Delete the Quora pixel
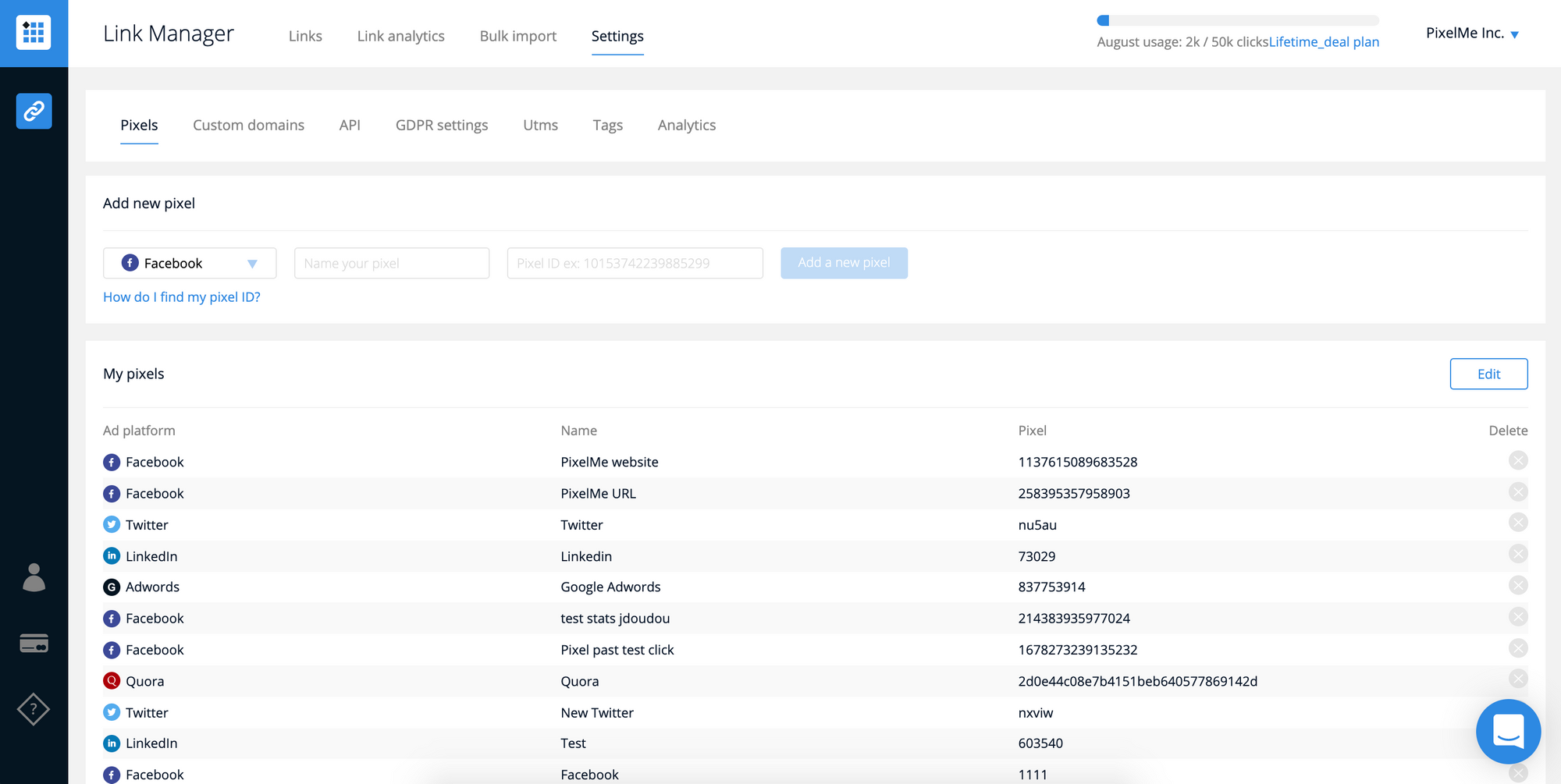Screen dimensions: 1561x784 coord(1518,679)
